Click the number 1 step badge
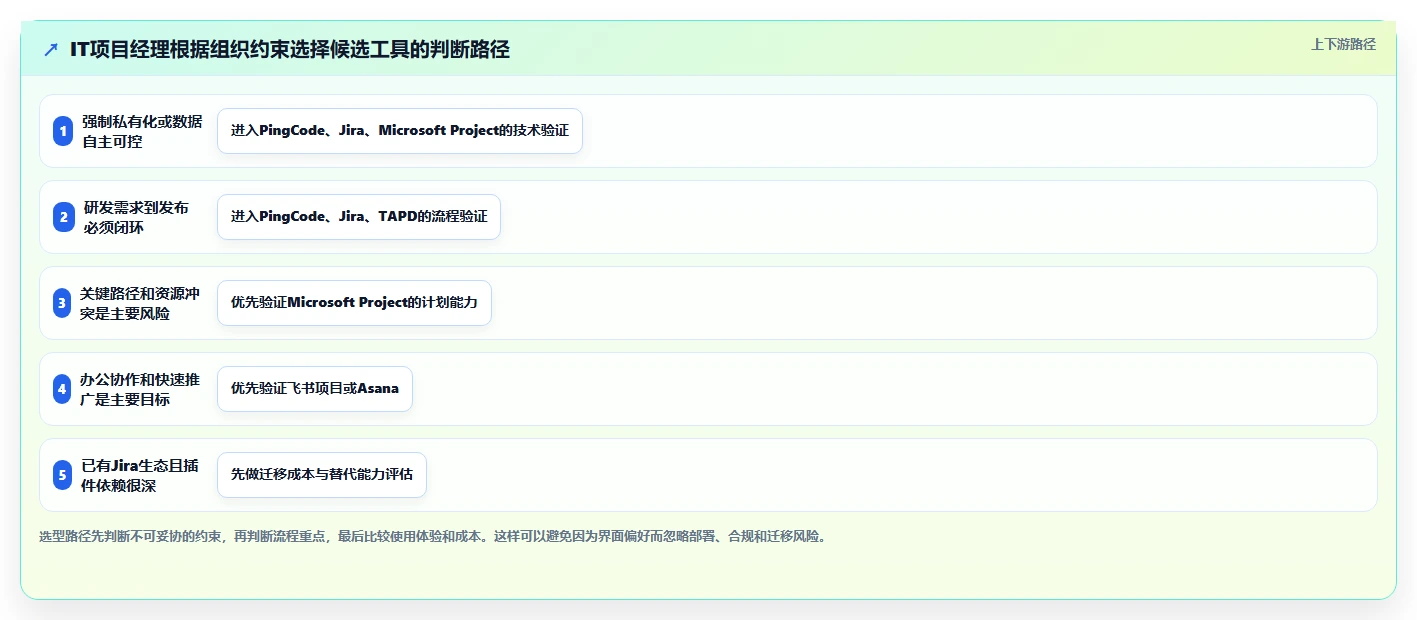1417x620 pixels. pyautogui.click(x=63, y=131)
